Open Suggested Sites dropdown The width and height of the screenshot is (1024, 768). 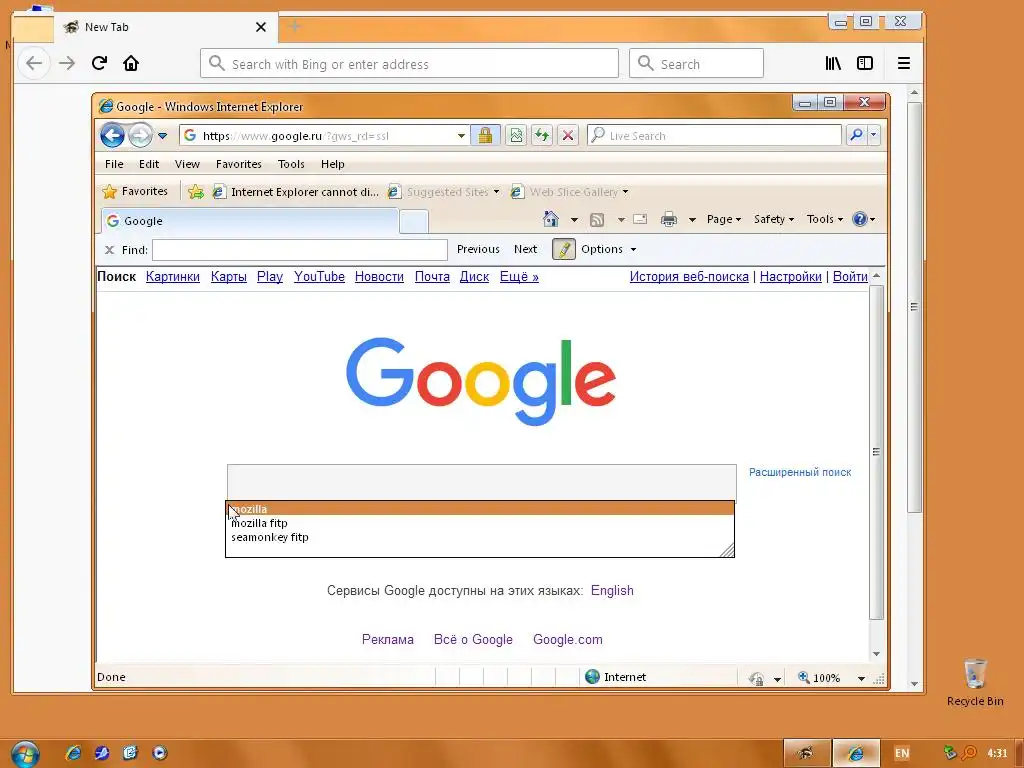[x=443, y=191]
